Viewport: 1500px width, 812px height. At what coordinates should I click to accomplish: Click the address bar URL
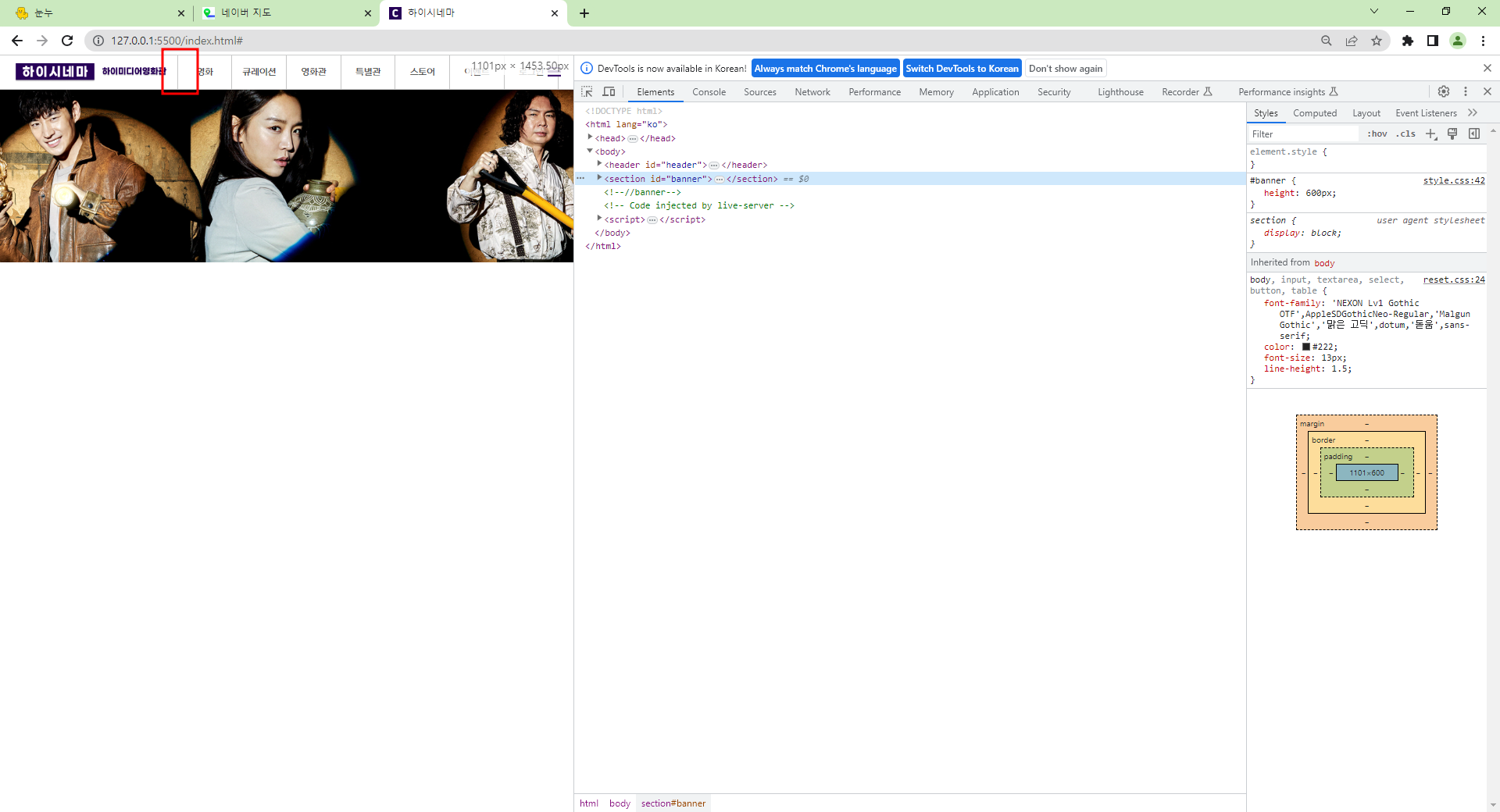(x=177, y=41)
